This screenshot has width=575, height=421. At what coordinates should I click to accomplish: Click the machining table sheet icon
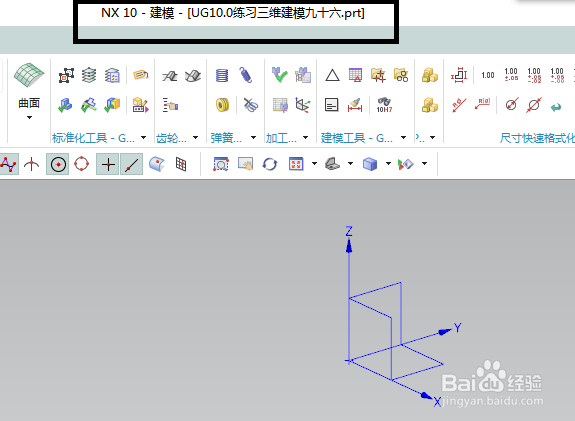point(281,106)
